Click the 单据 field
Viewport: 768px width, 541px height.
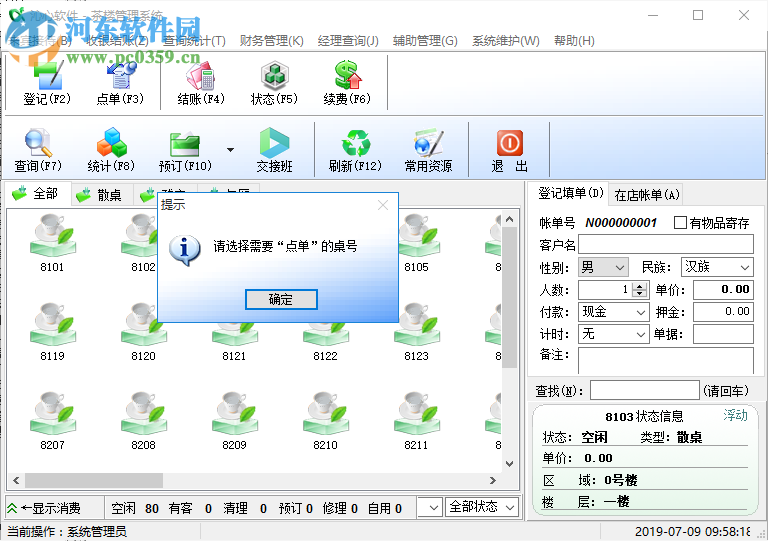723,334
